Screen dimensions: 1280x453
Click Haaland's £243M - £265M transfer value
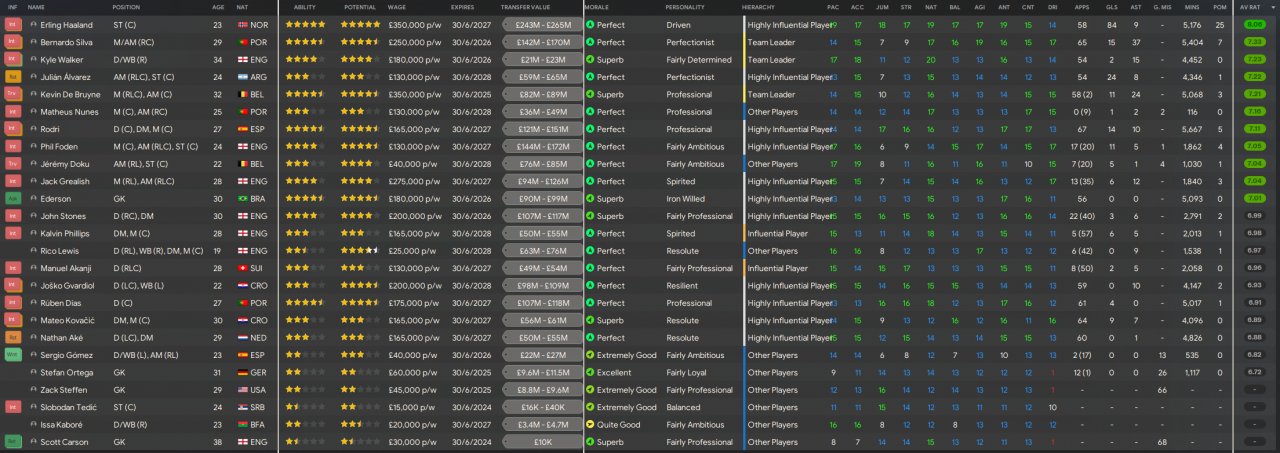click(543, 24)
